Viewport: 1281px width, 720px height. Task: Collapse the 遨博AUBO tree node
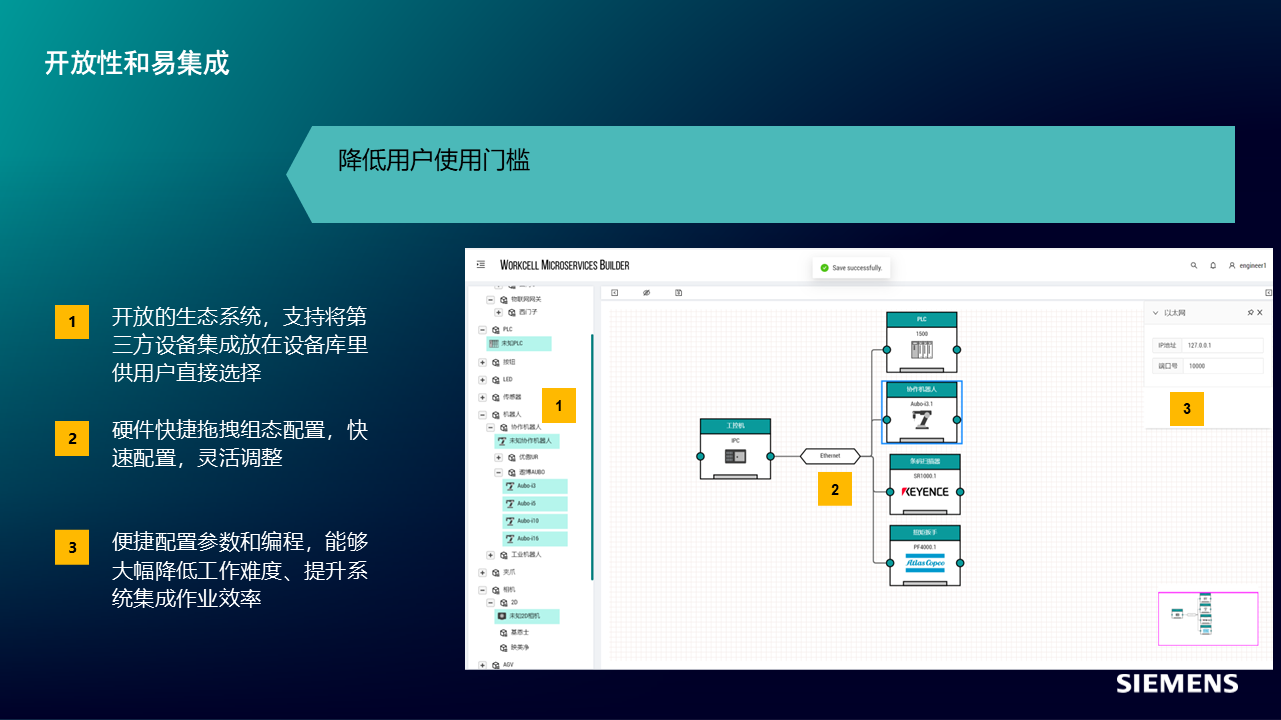(498, 472)
